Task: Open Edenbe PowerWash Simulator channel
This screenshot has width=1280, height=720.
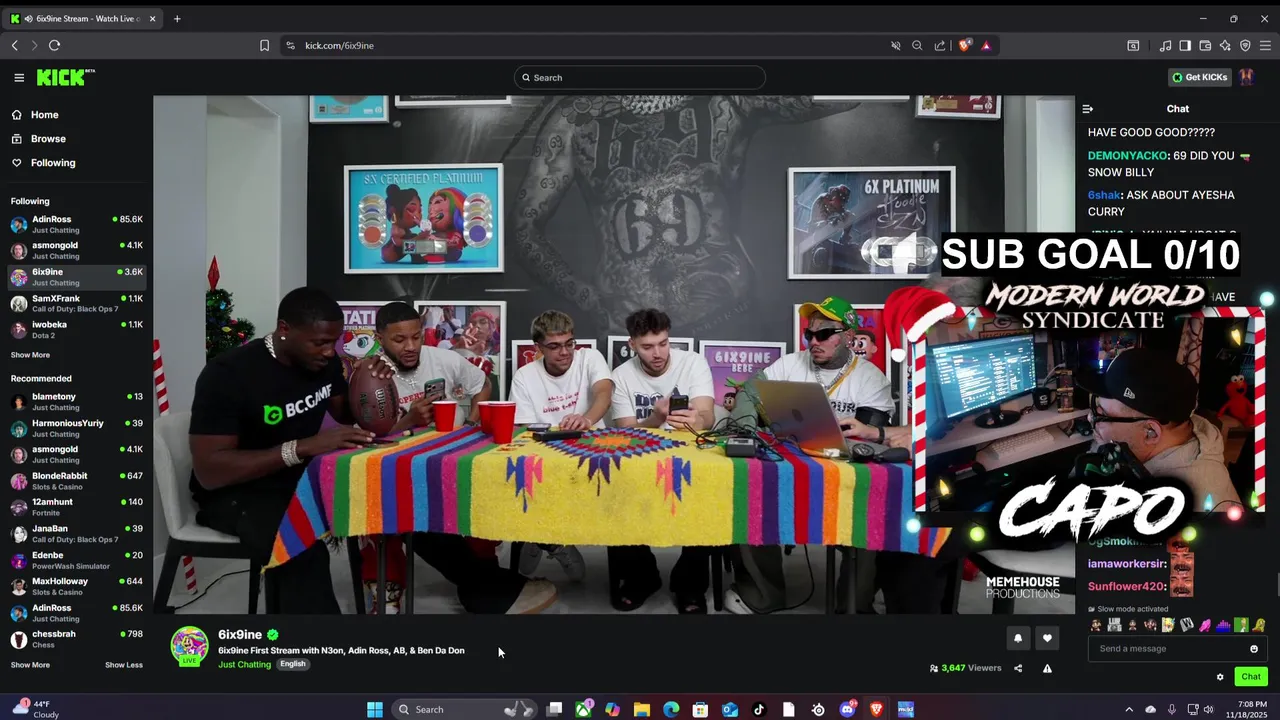Action: (77, 560)
